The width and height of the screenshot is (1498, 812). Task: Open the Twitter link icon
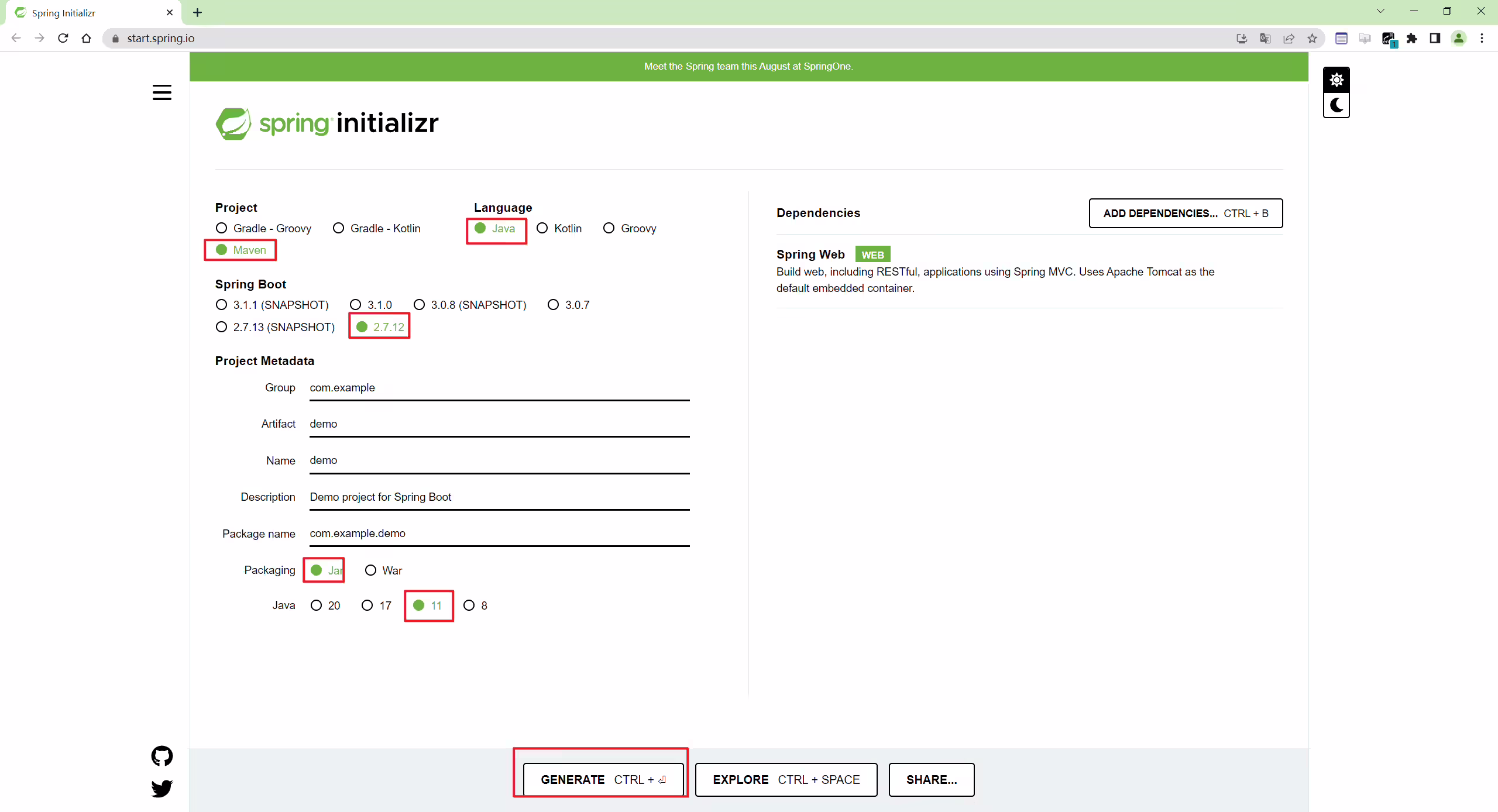click(x=162, y=788)
